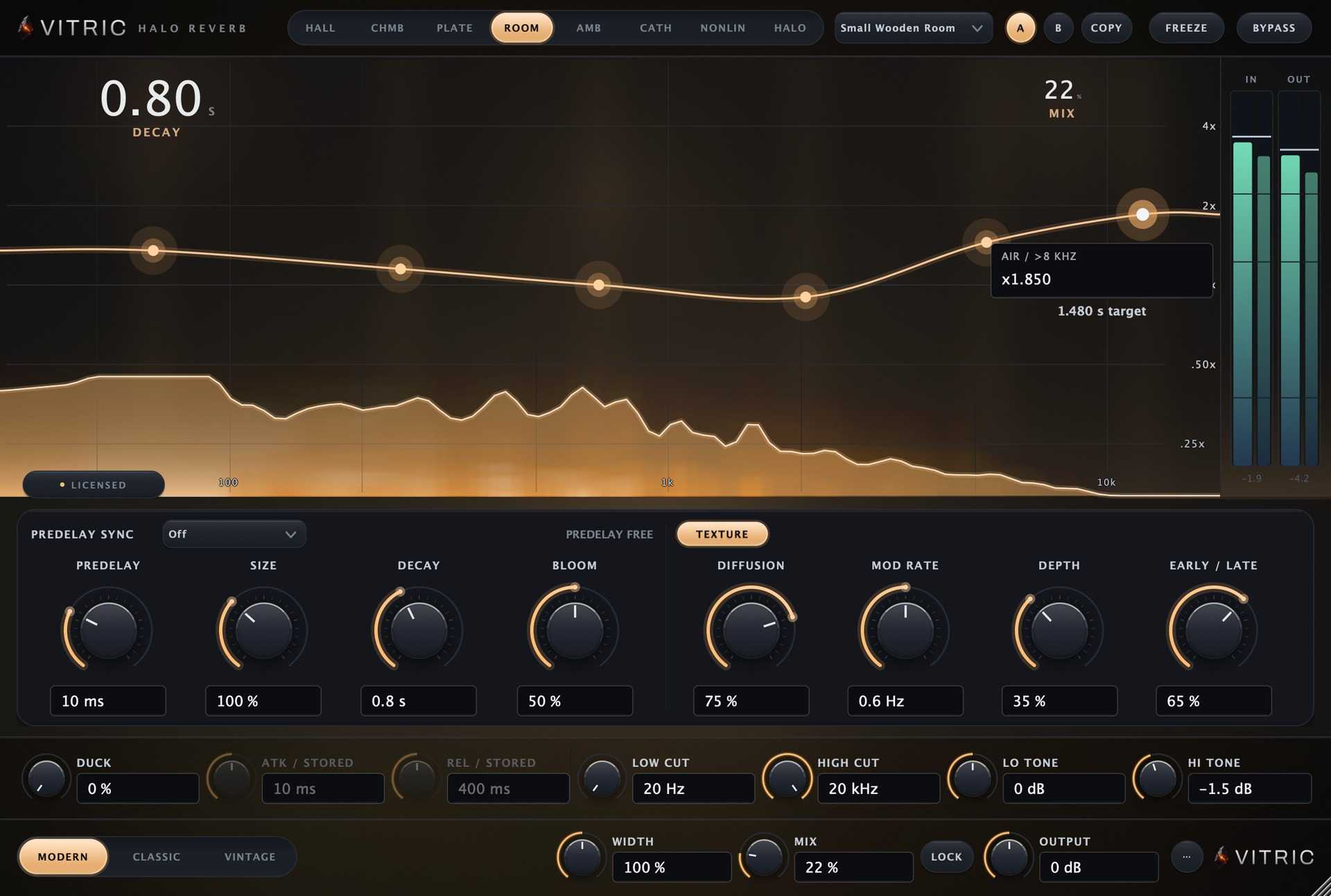Click the Low Cut field showing 20 Hz
The width and height of the screenshot is (1331, 896).
point(693,789)
